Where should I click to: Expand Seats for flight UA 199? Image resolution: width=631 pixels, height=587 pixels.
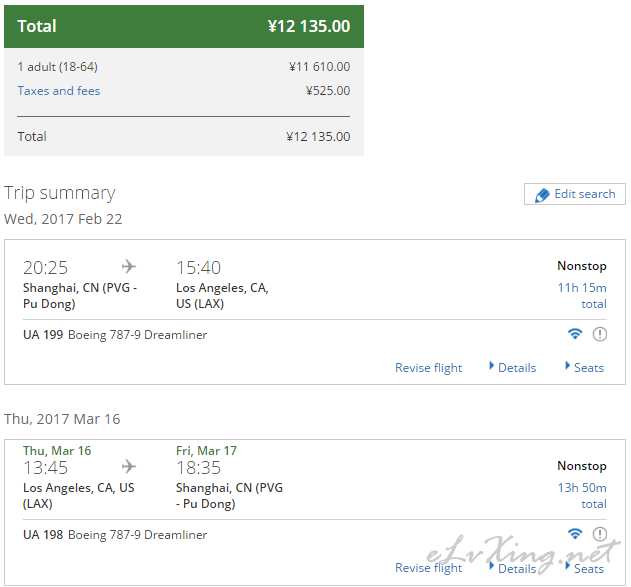point(584,367)
